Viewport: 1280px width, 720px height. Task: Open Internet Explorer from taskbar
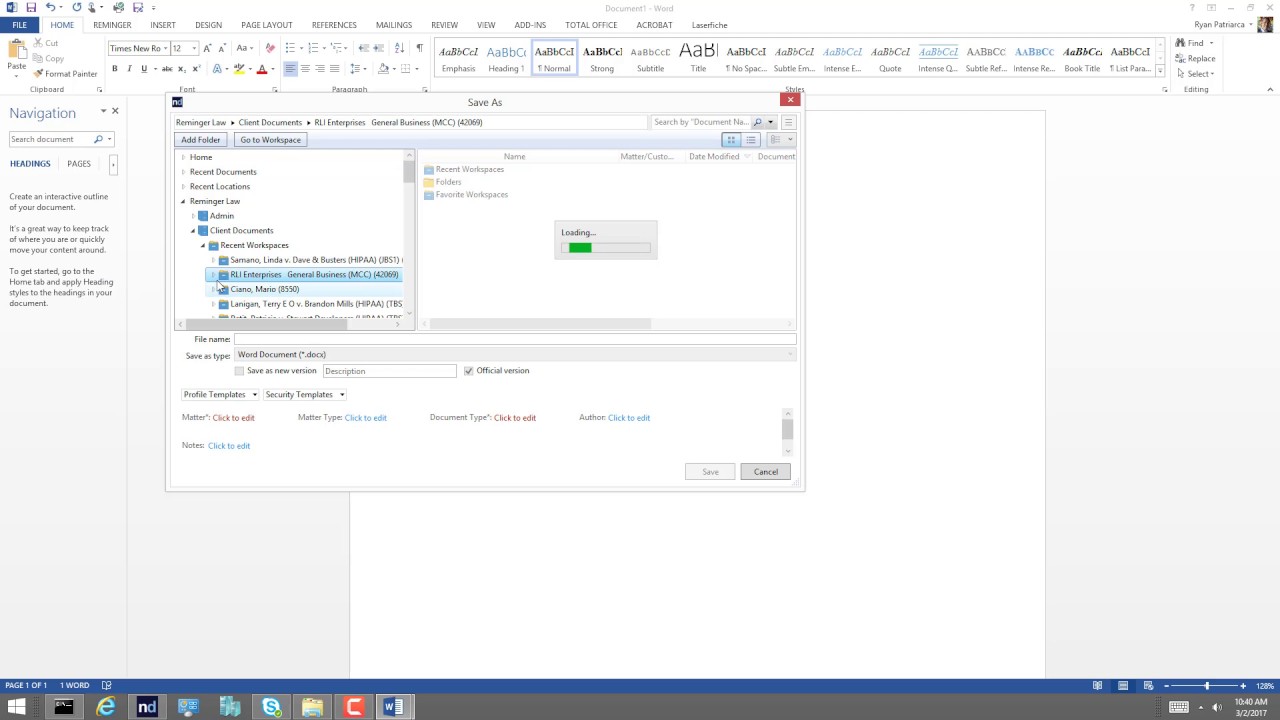(105, 707)
